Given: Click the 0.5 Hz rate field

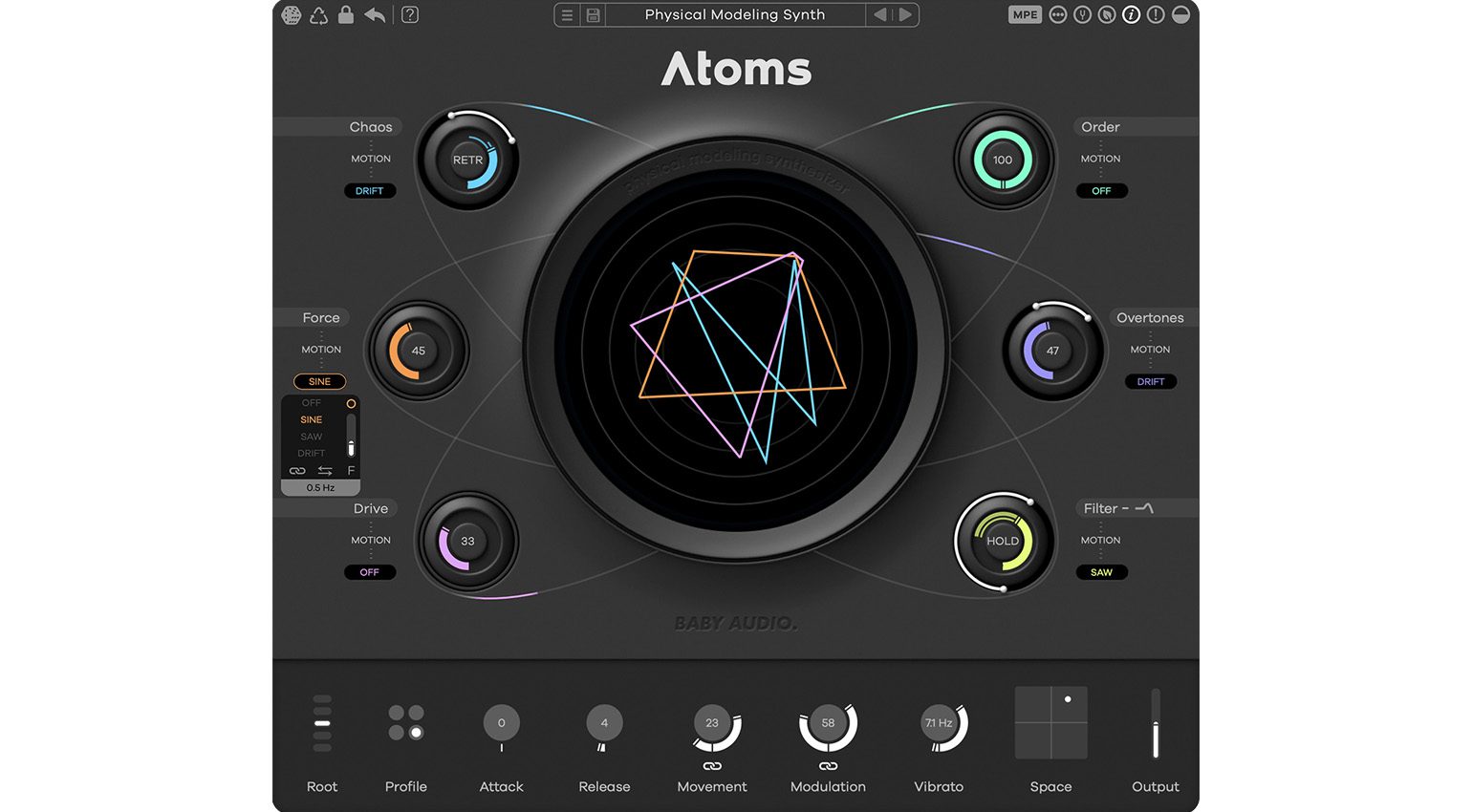Looking at the screenshot, I should coord(320,487).
